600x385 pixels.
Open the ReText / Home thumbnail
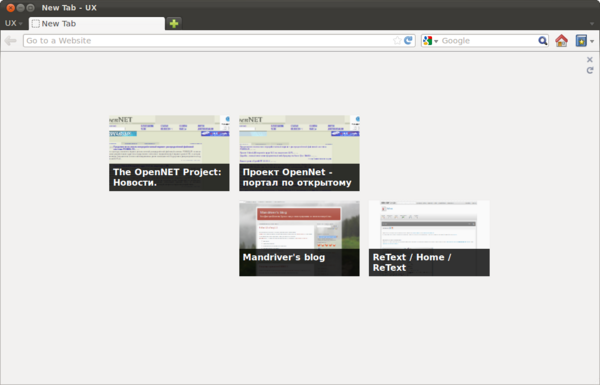429,238
